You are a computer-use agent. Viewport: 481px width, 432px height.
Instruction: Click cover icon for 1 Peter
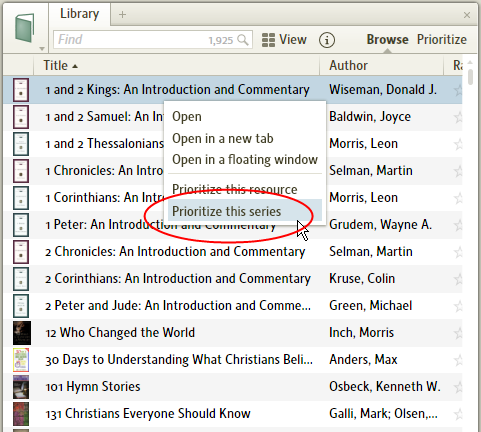(x=21, y=225)
